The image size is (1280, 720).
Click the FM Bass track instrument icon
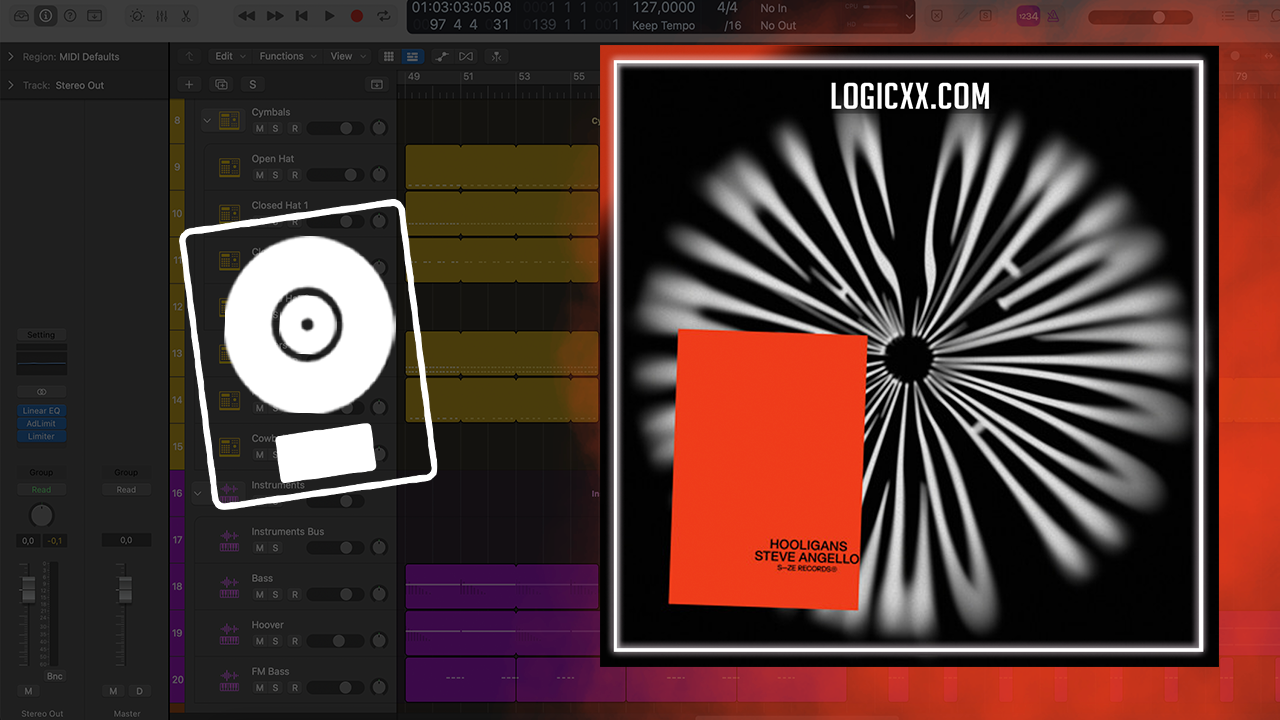tap(230, 680)
